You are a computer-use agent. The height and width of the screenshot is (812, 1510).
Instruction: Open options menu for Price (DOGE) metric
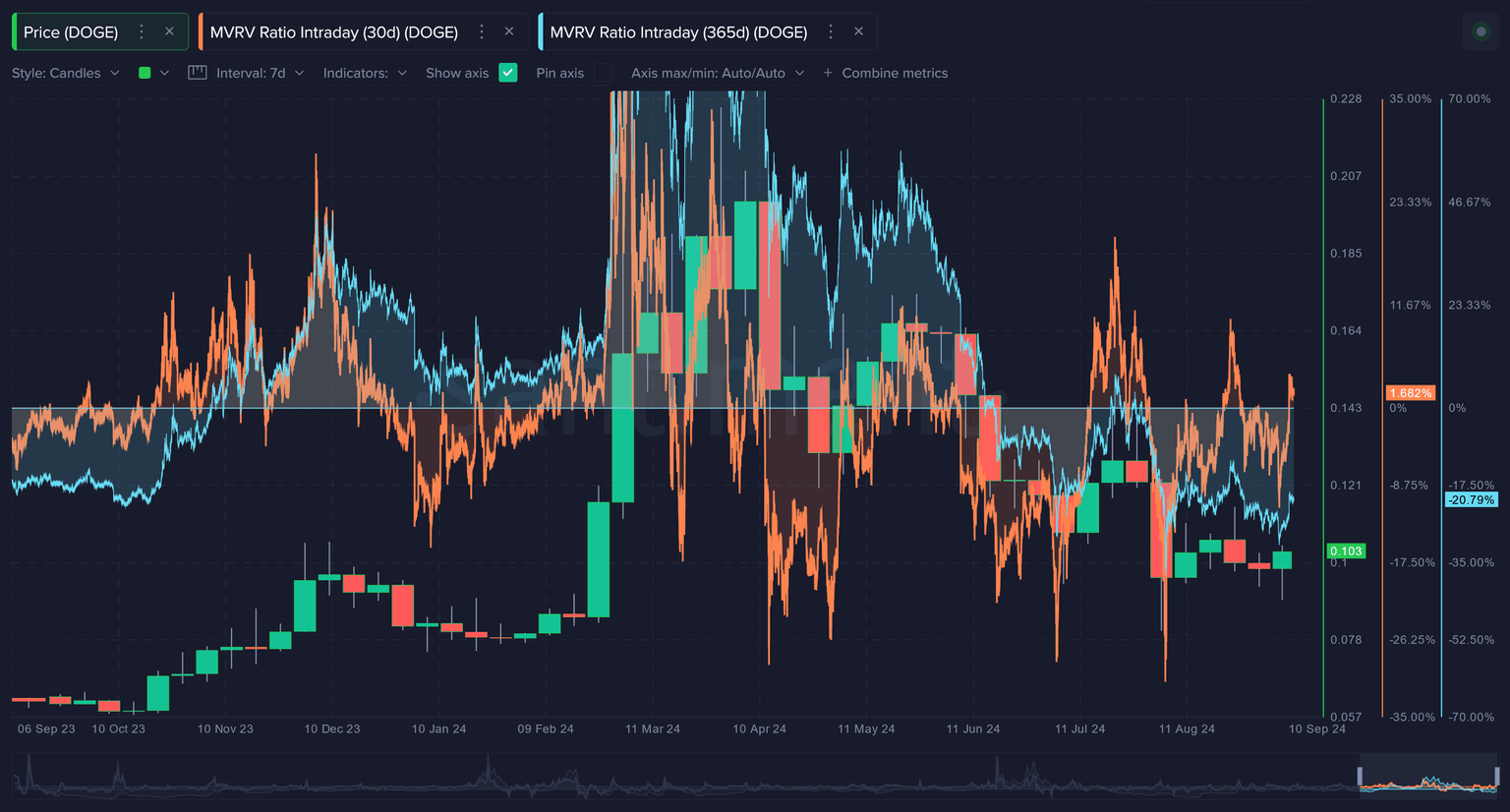point(142,31)
